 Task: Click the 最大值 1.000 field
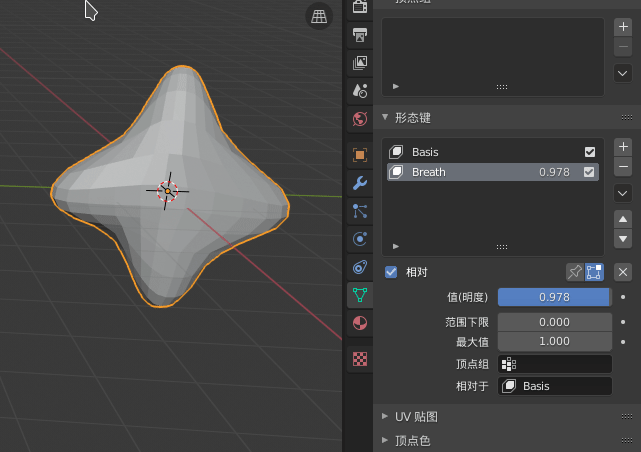coord(555,341)
